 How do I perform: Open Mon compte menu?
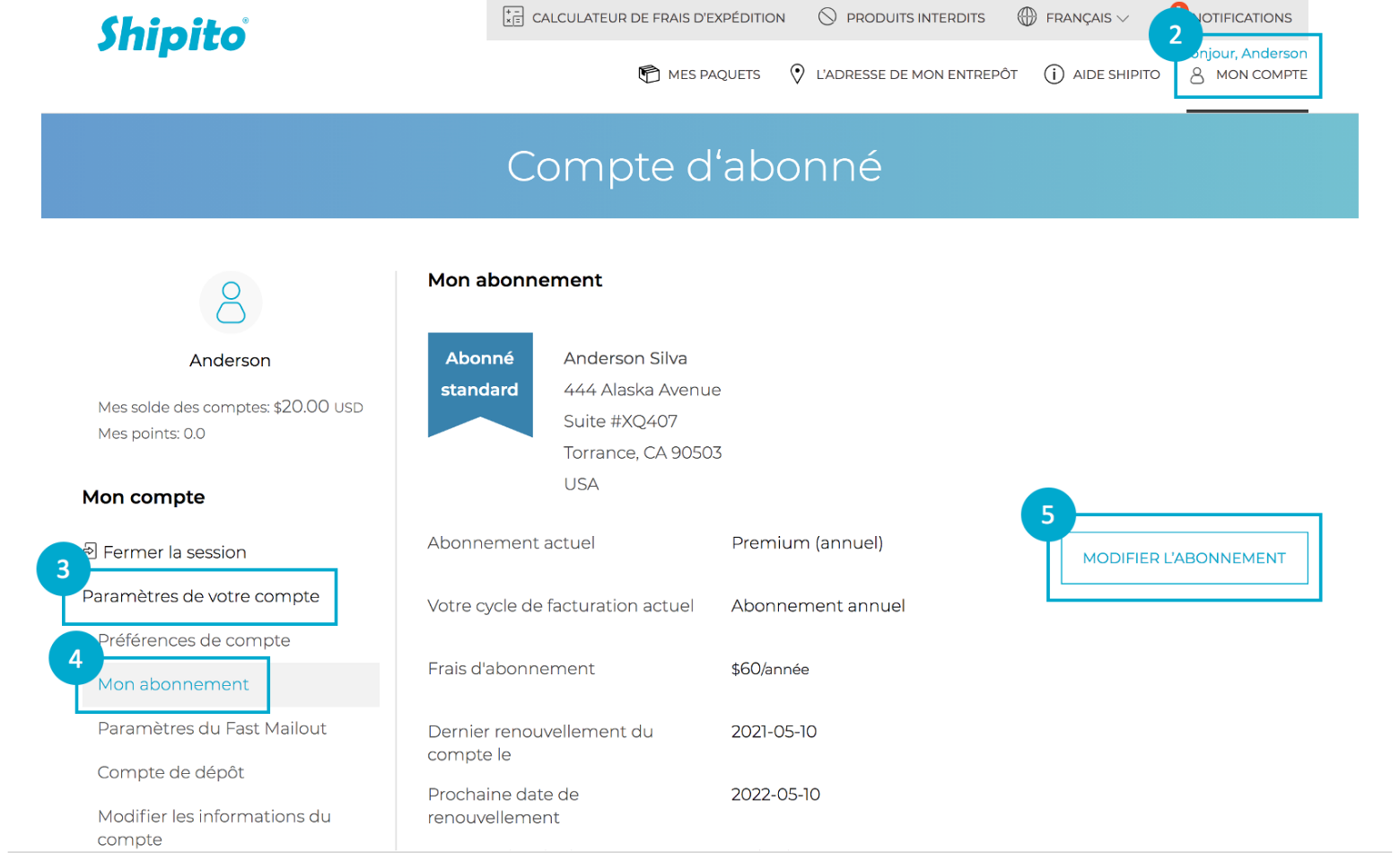pyautogui.click(x=1261, y=75)
